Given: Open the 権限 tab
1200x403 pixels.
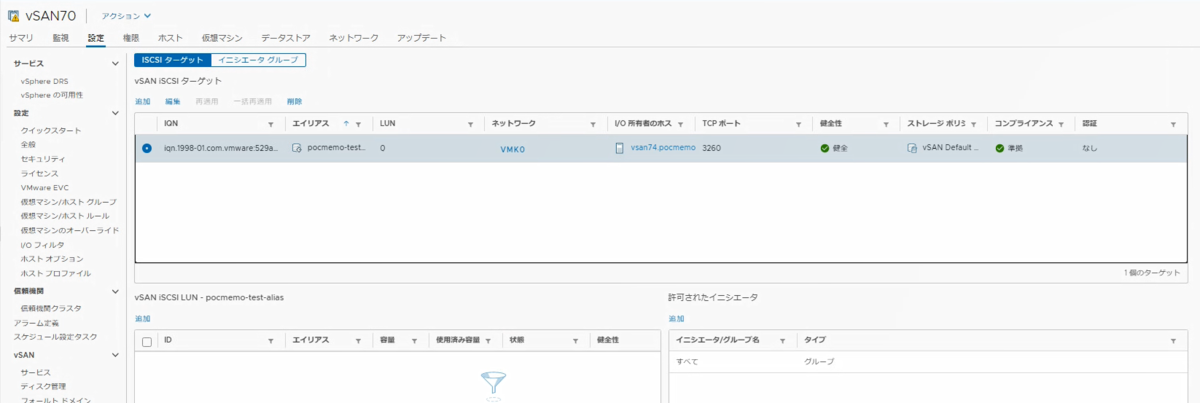Looking at the screenshot, I should click(x=130, y=38).
